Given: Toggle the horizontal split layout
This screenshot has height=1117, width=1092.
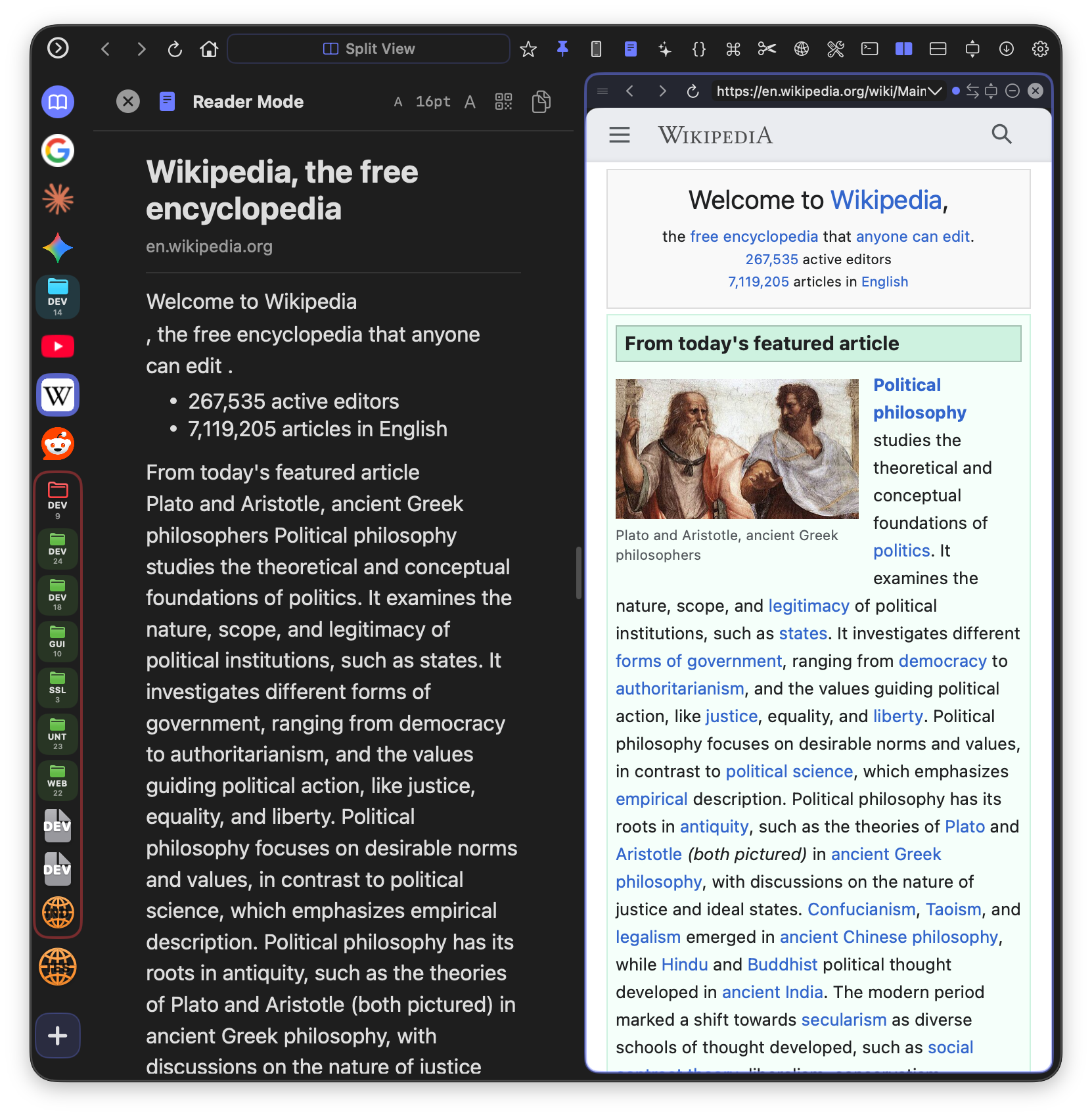Looking at the screenshot, I should point(938,49).
